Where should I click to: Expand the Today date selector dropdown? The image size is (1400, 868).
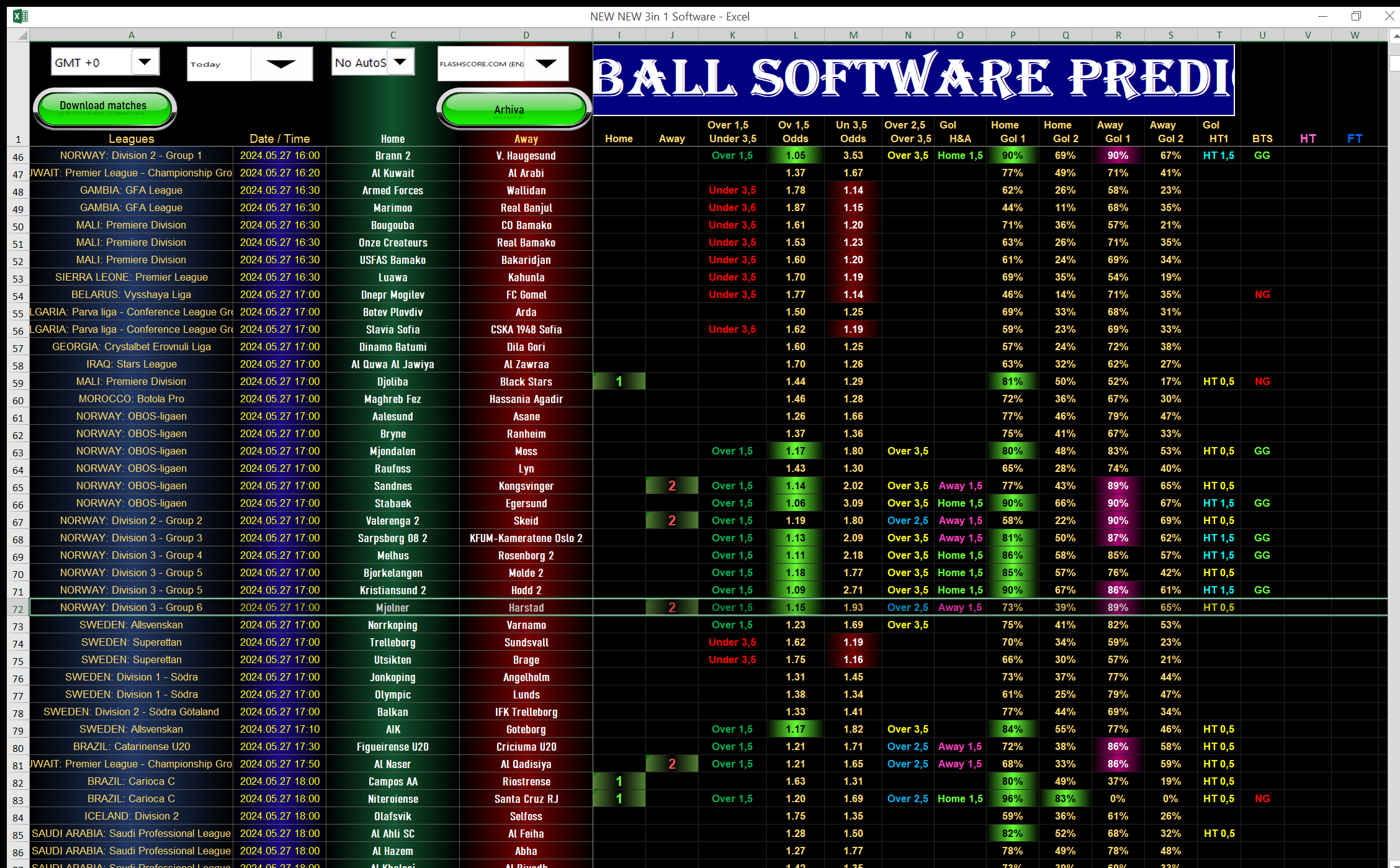[x=282, y=64]
